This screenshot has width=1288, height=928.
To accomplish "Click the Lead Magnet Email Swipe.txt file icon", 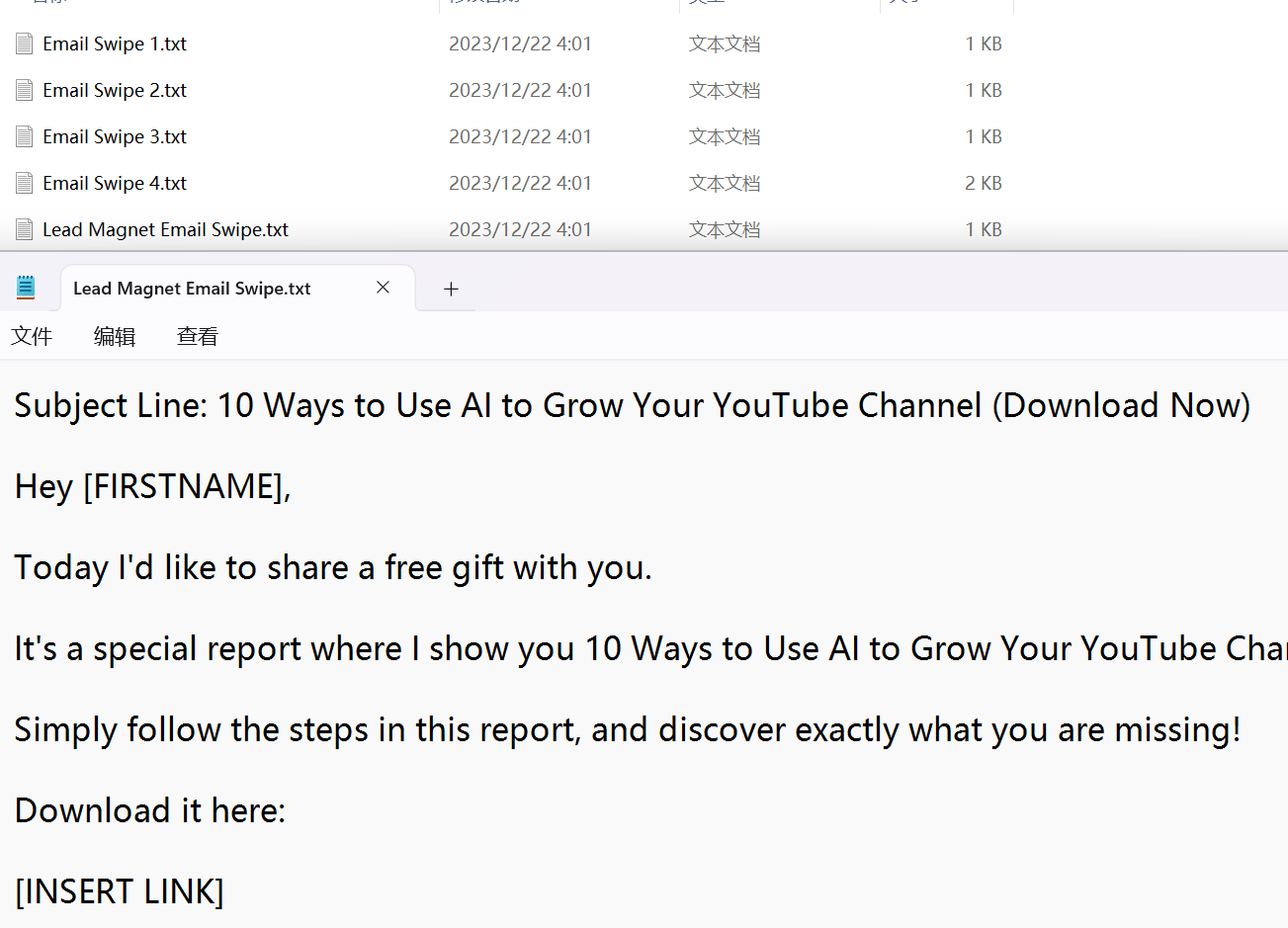I will (x=25, y=229).
